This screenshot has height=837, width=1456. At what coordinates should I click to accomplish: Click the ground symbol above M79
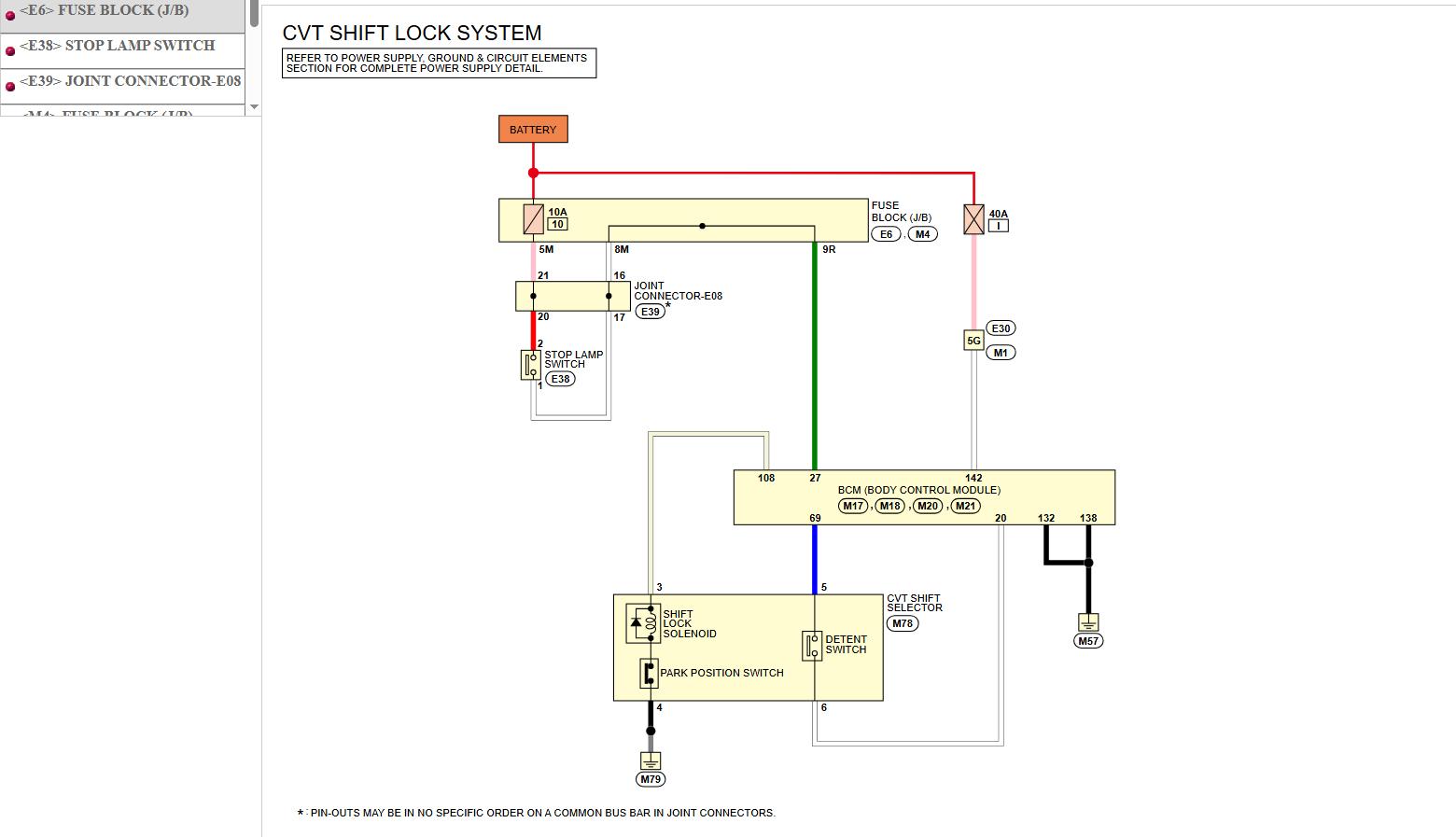coord(651,760)
